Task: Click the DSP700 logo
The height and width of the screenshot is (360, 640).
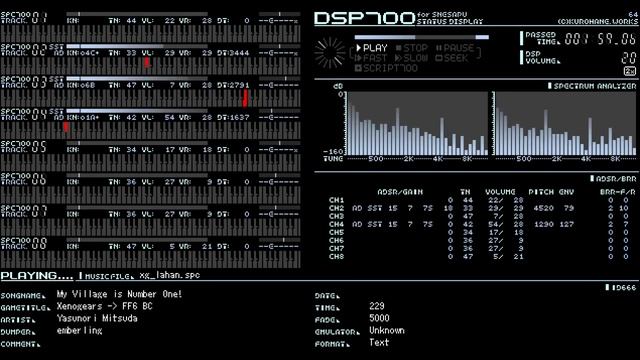Action: (x=364, y=18)
